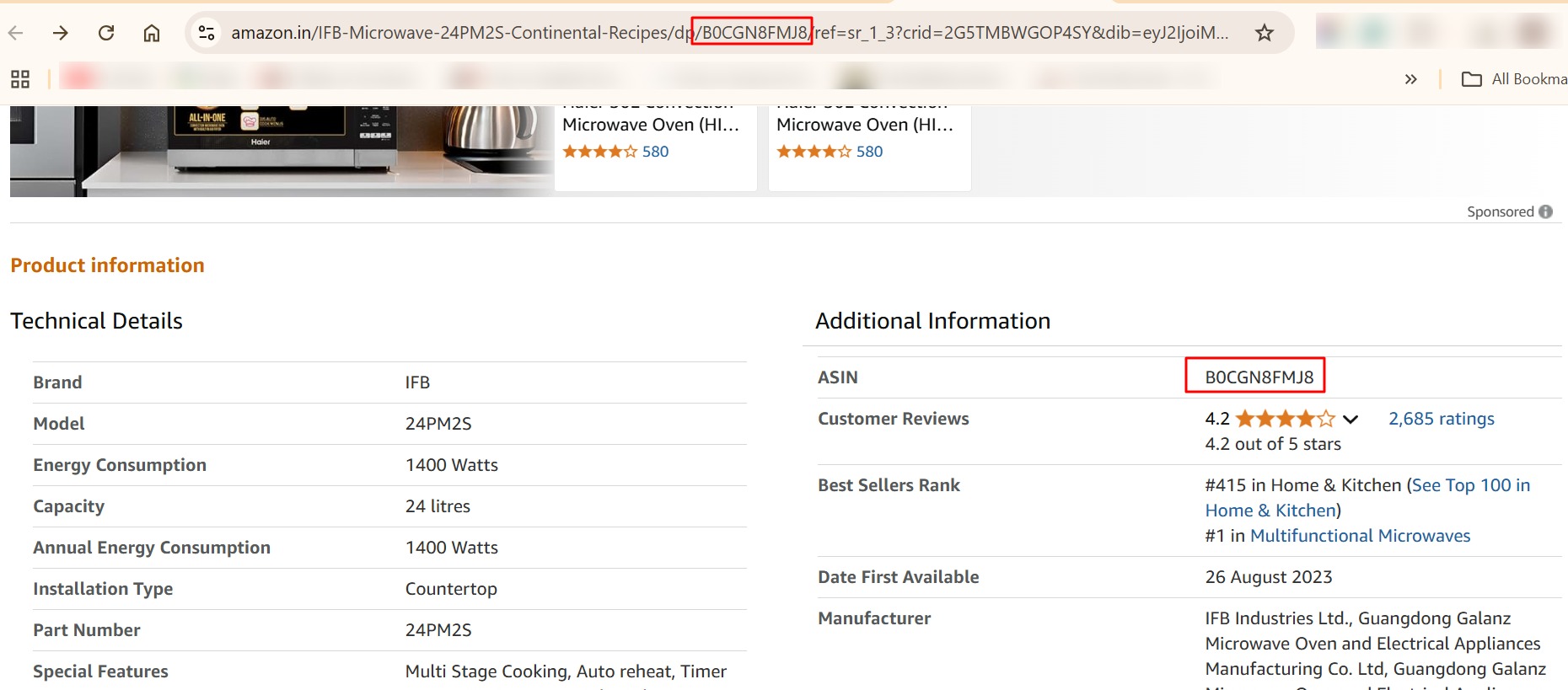
Task: Click the Special Features label
Action: [x=100, y=671]
